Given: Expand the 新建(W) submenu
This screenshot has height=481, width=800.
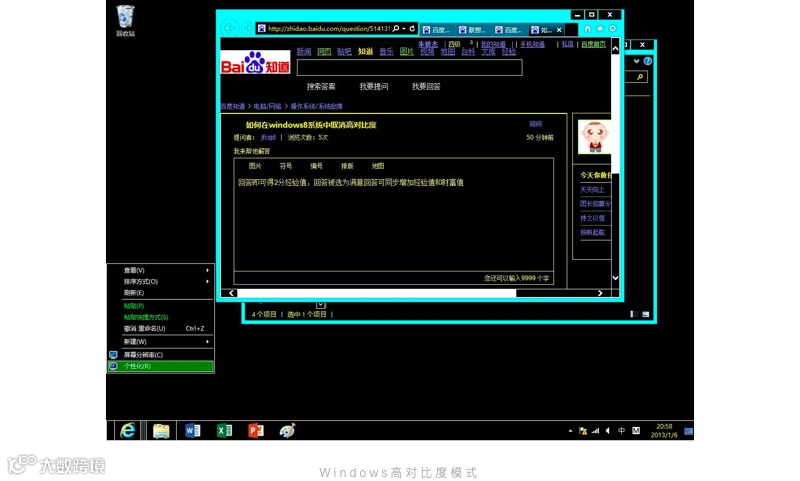Looking at the screenshot, I should 160,342.
